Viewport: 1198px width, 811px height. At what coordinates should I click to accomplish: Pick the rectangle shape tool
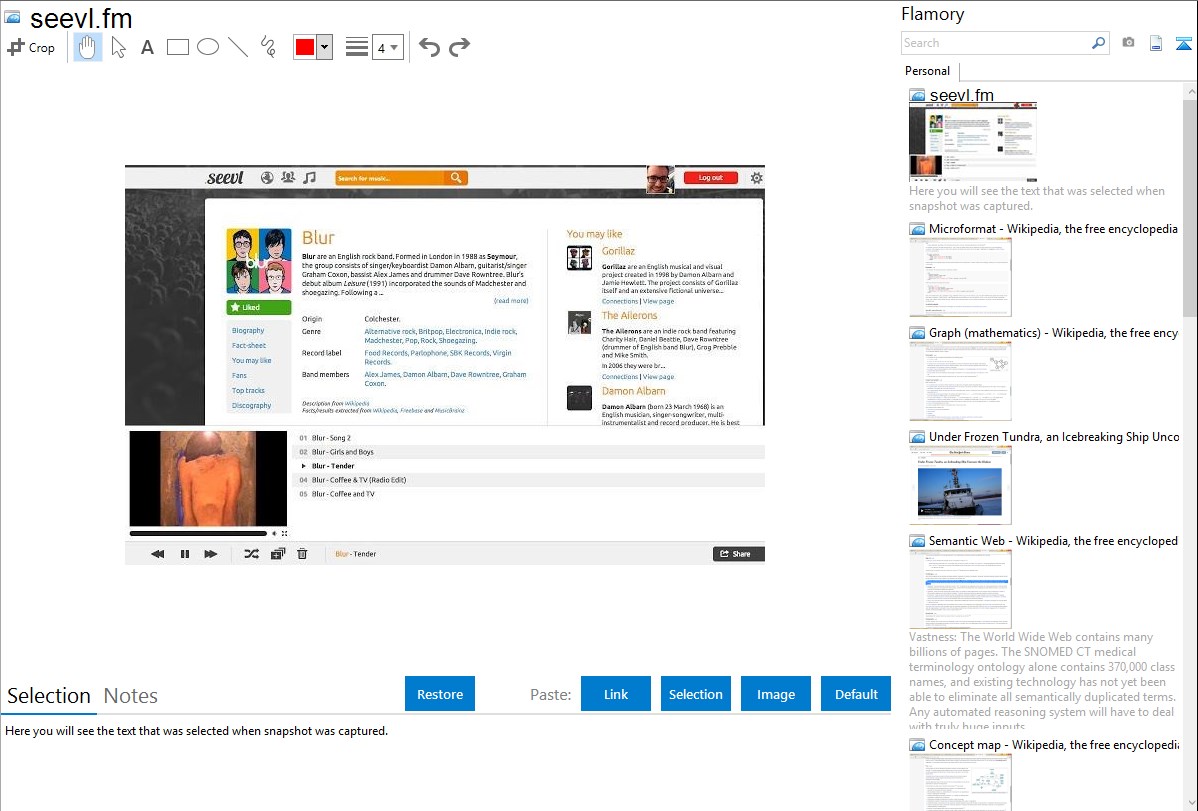(178, 47)
